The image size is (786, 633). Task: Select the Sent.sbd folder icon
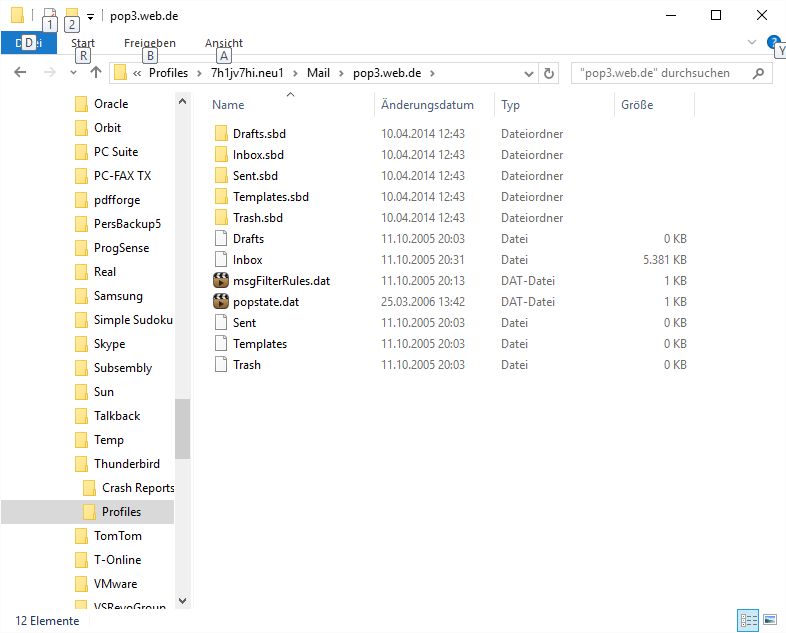[221, 175]
